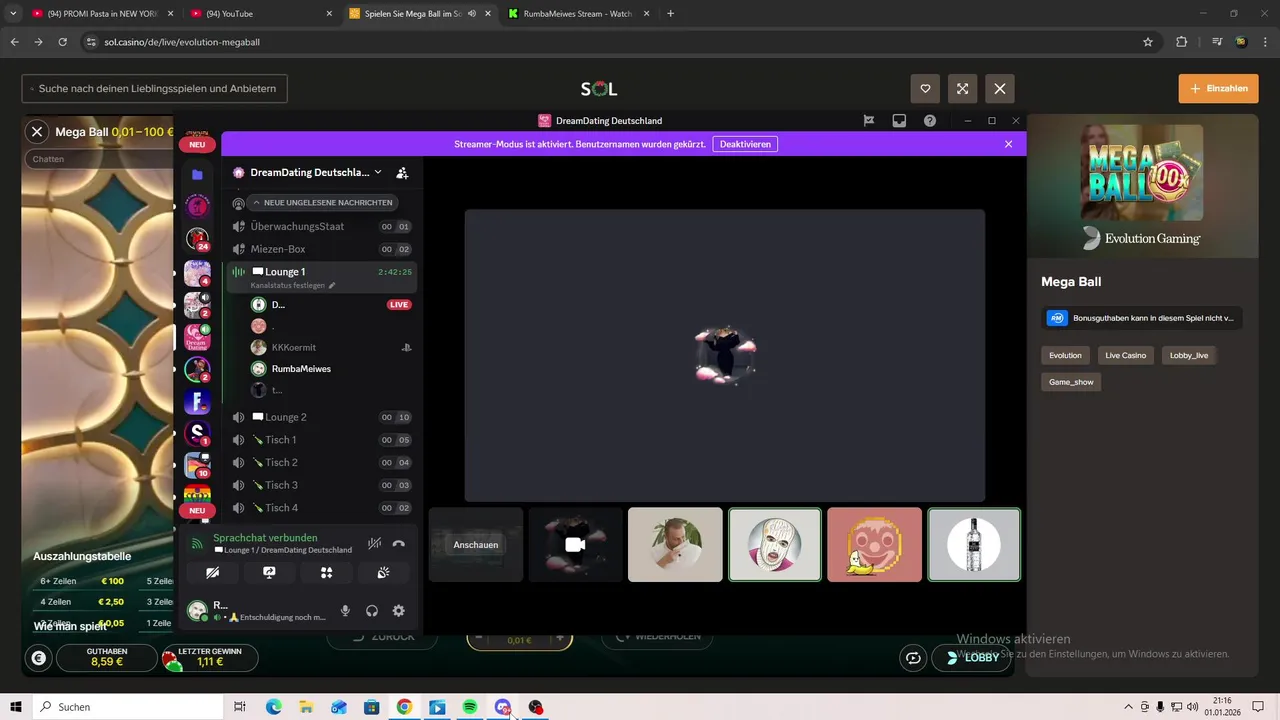Click the Evolution tag
This screenshot has width=1280, height=720.
[x=1065, y=355]
